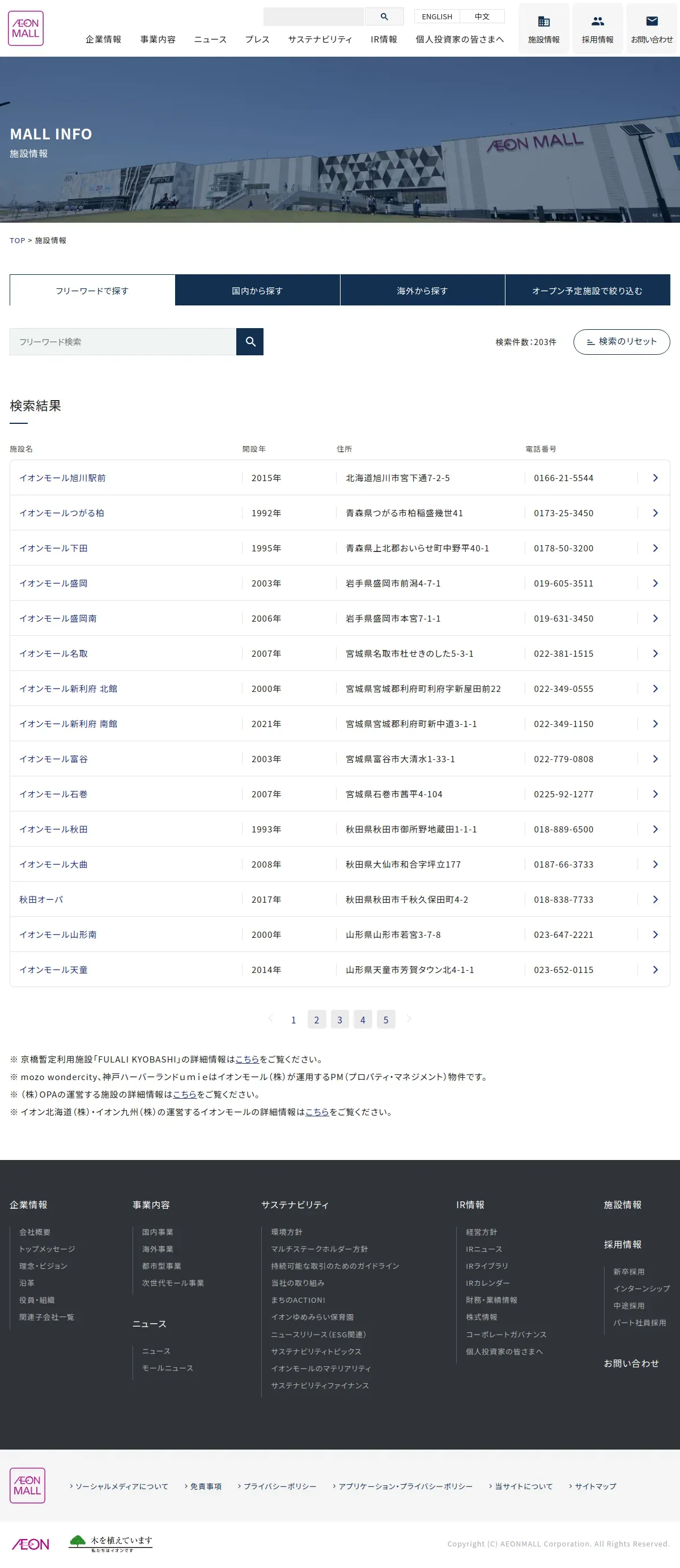Open the イオンモール秋田 facility link

pos(54,829)
